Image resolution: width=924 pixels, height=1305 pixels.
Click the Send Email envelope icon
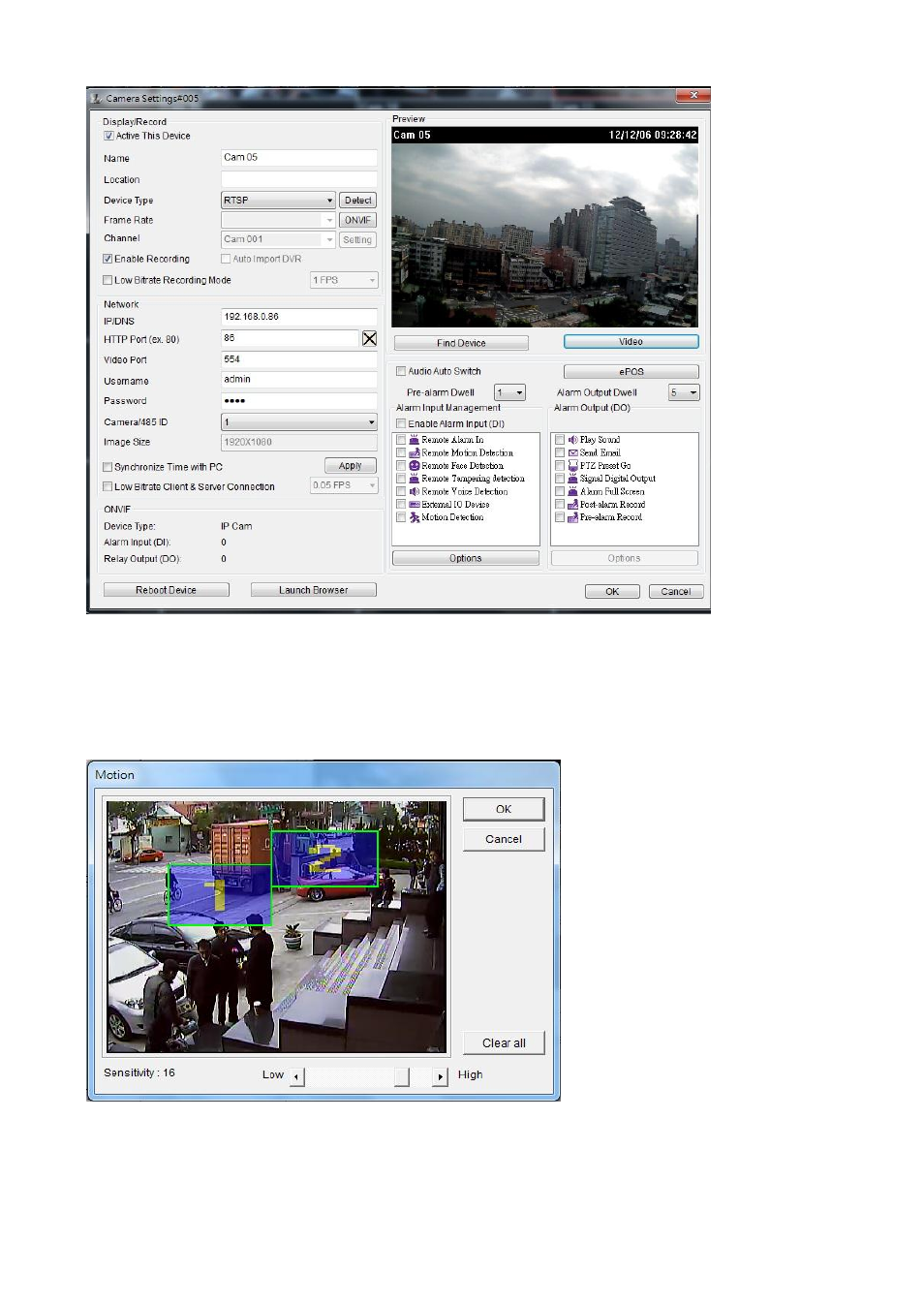572,452
